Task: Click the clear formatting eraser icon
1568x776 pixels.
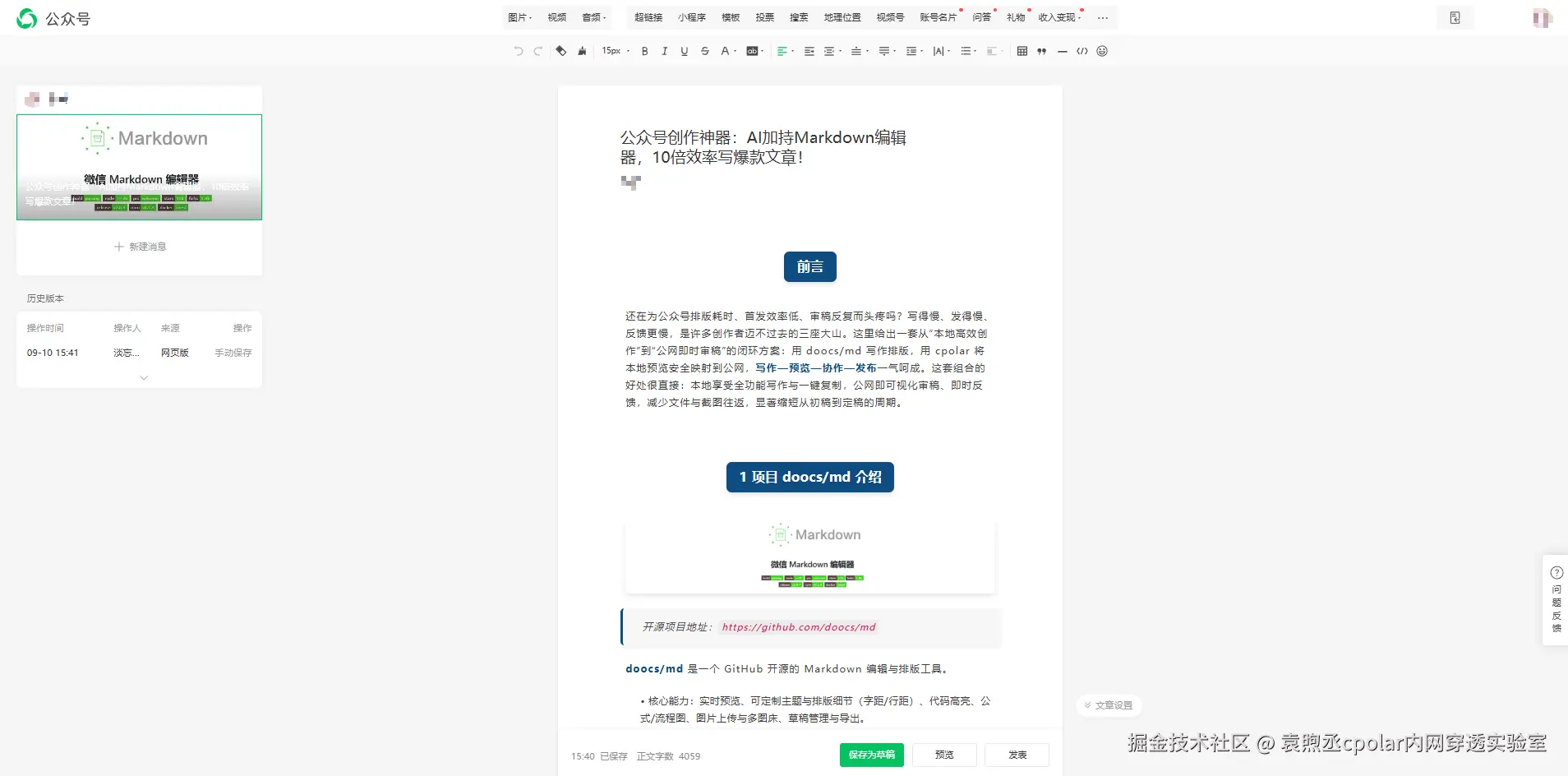Action: (561, 51)
